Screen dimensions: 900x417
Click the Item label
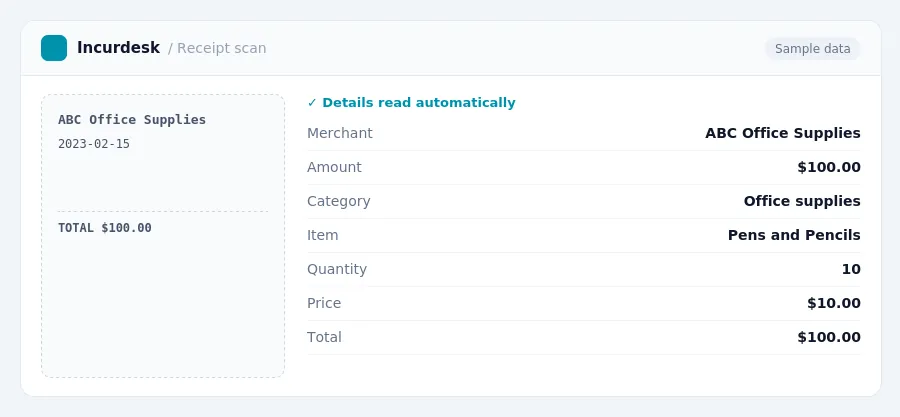click(323, 235)
